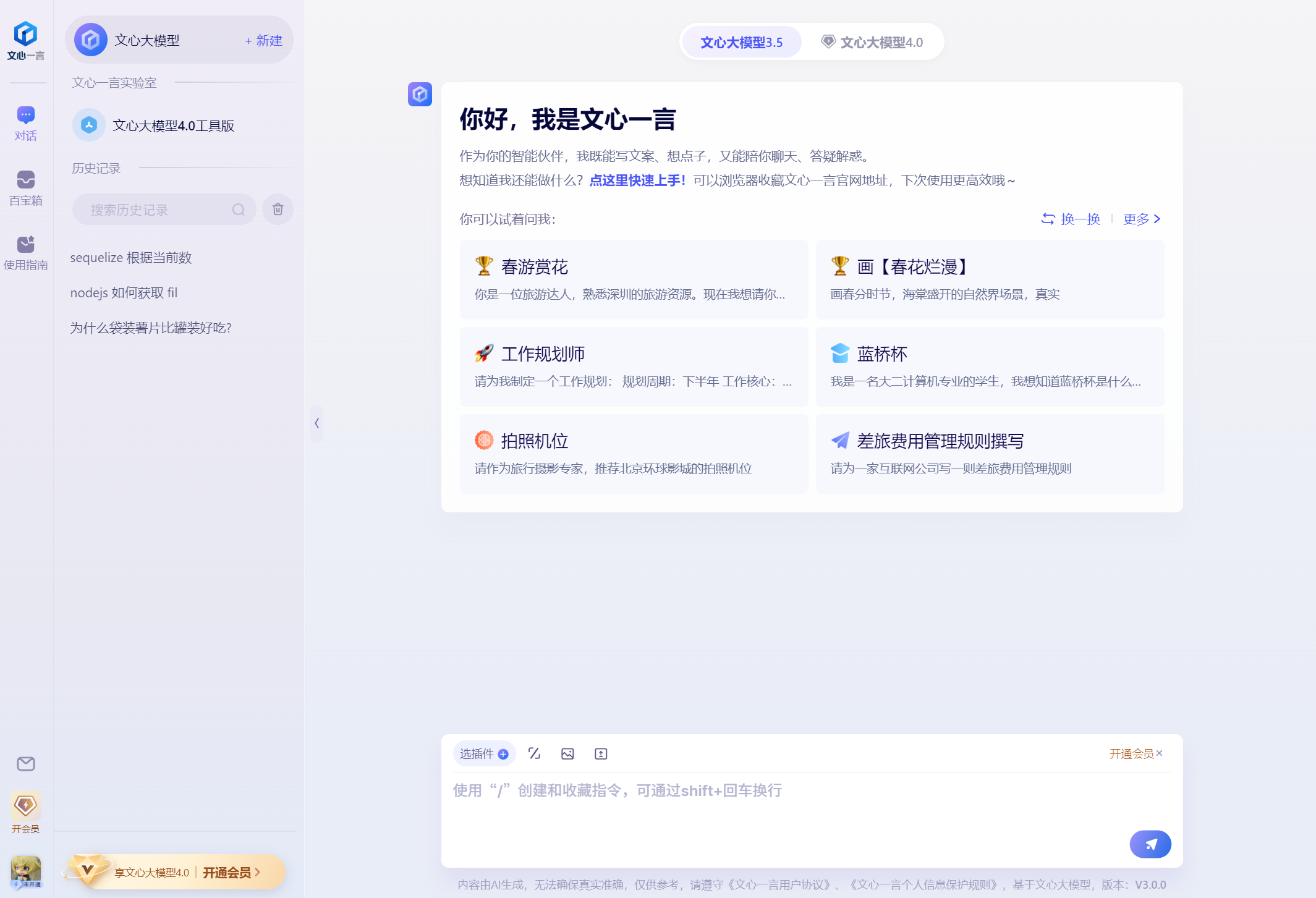Click the 文心一言 logo icon
The image size is (1316, 898).
pos(25,34)
